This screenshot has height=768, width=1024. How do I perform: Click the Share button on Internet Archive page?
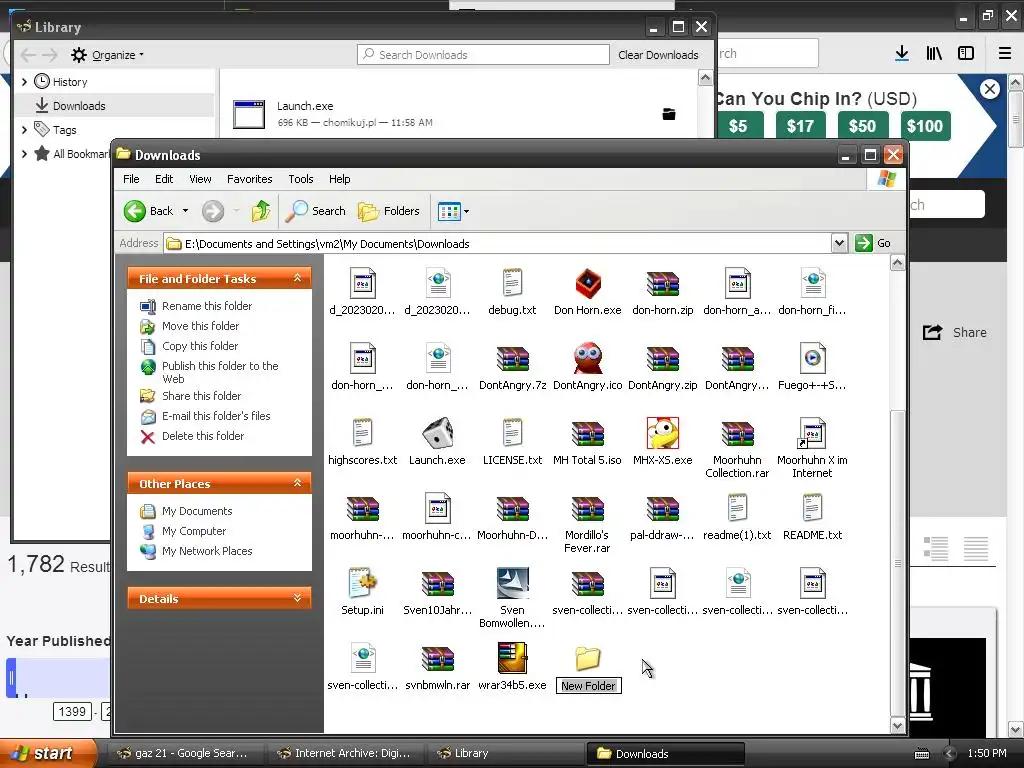(x=955, y=332)
